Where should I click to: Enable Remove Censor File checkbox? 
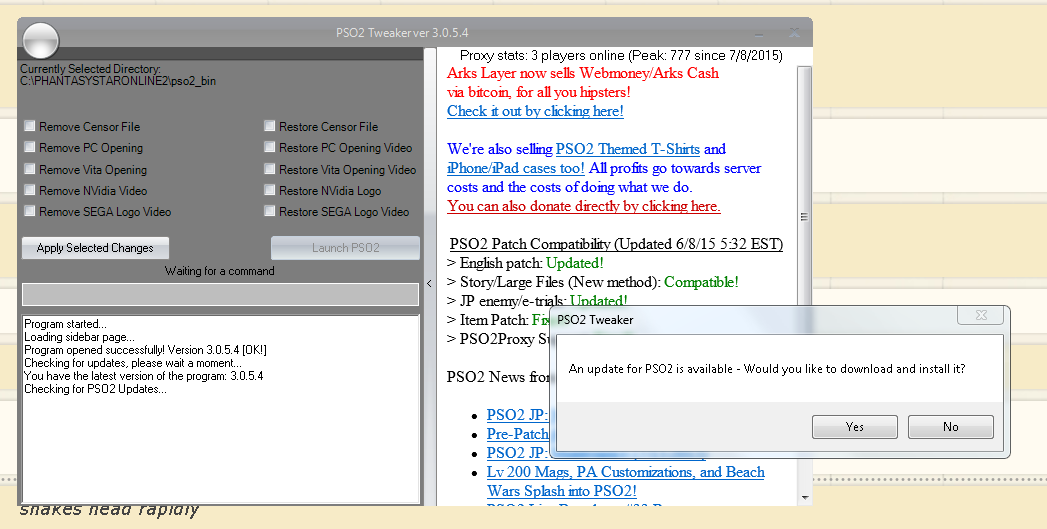pyautogui.click(x=29, y=126)
